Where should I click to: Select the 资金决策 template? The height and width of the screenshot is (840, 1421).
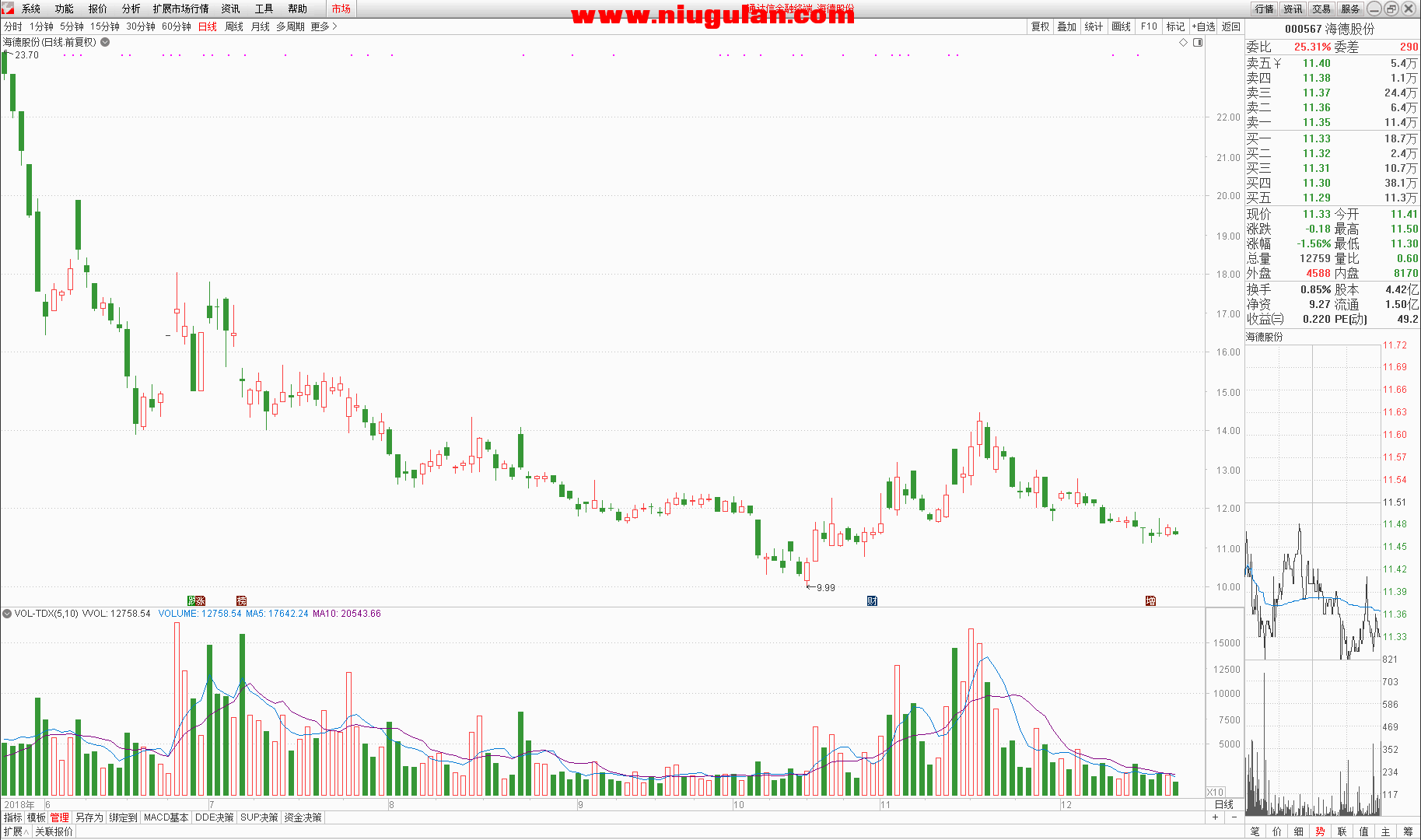(x=303, y=817)
